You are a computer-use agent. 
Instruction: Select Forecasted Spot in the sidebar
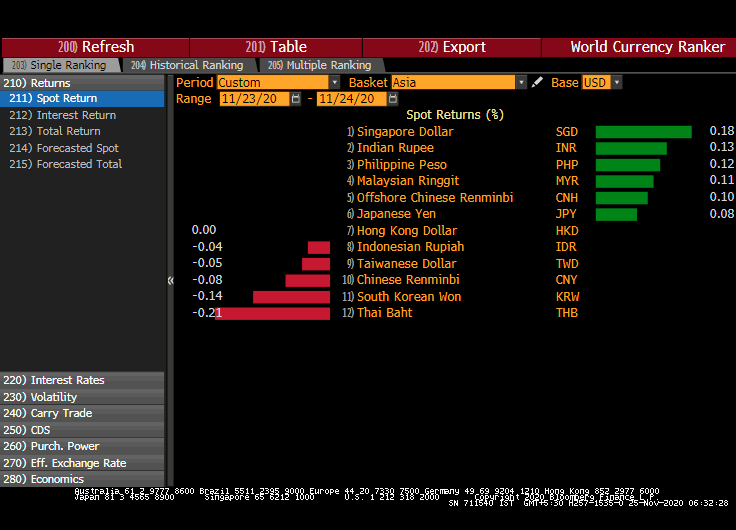click(x=77, y=148)
